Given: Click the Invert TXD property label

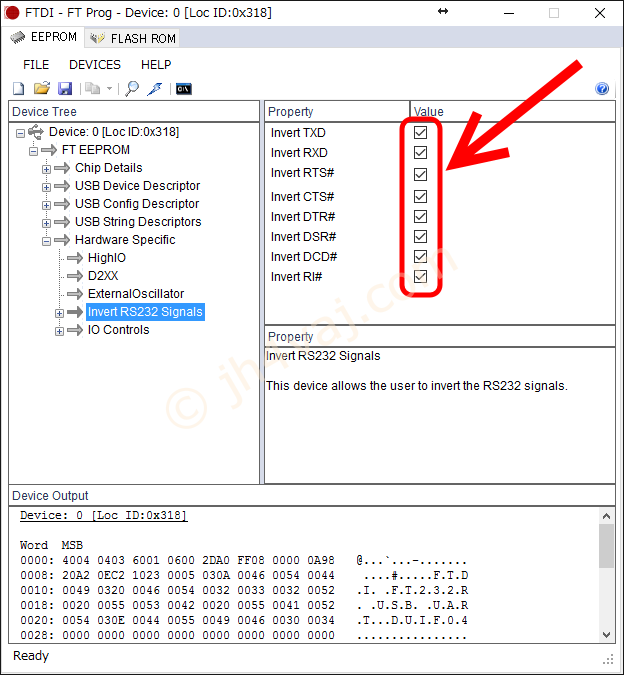Looking at the screenshot, I should click(298, 133).
